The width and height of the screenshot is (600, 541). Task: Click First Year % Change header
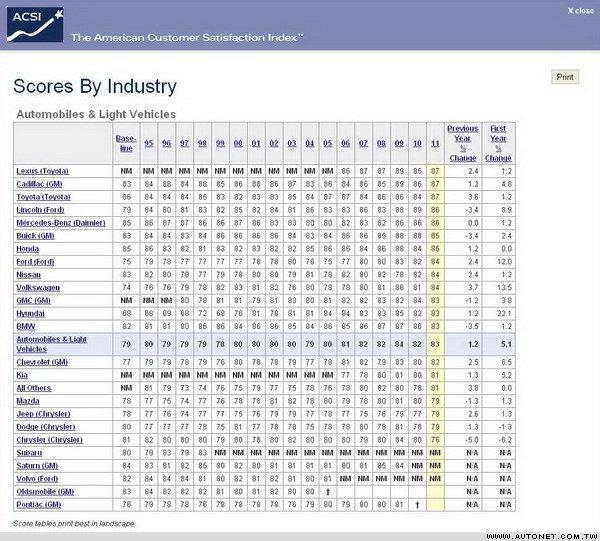coord(498,143)
